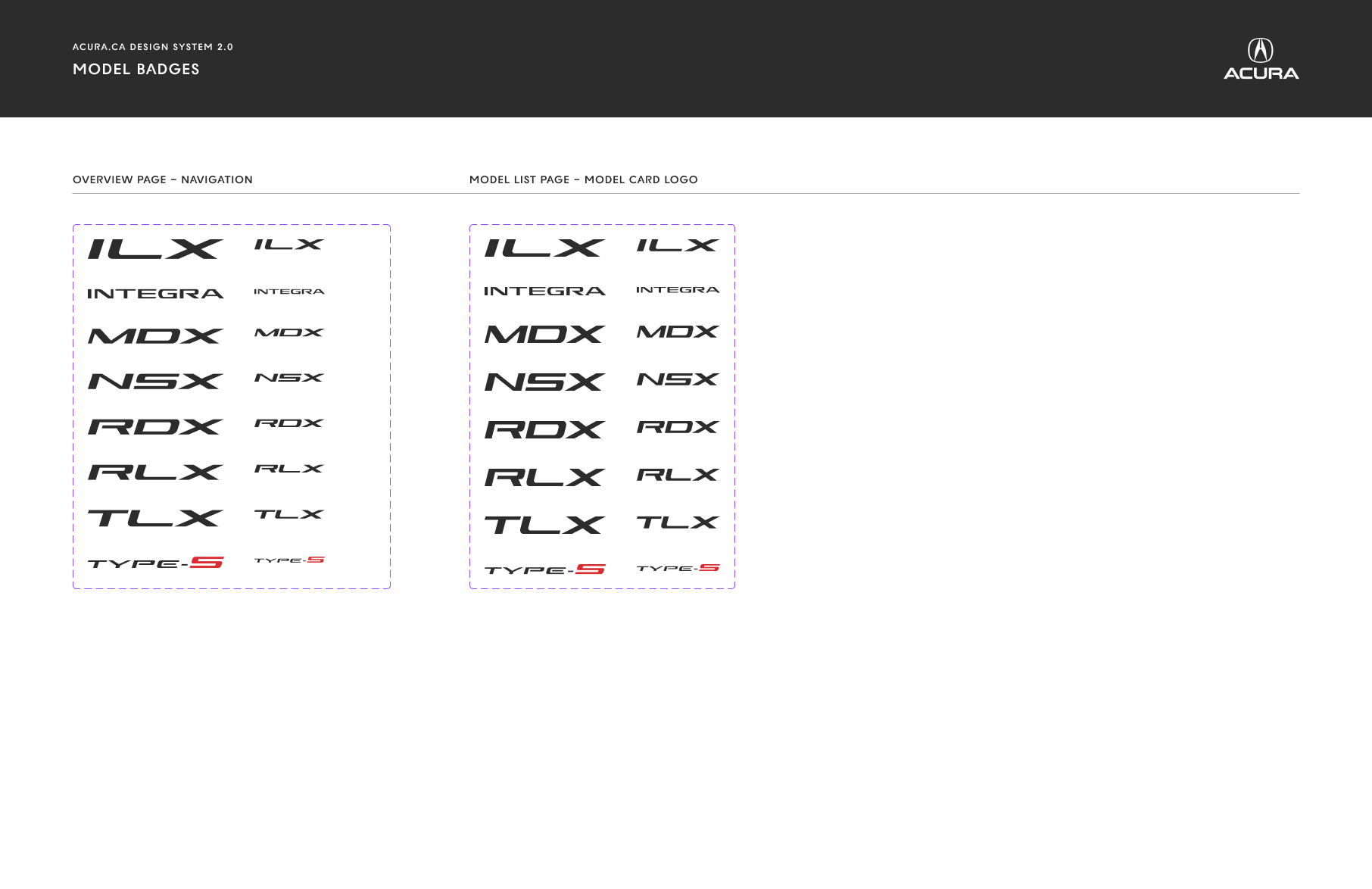Select the small MDX badge in the model card logo set
1372x889 pixels.
[678, 332]
